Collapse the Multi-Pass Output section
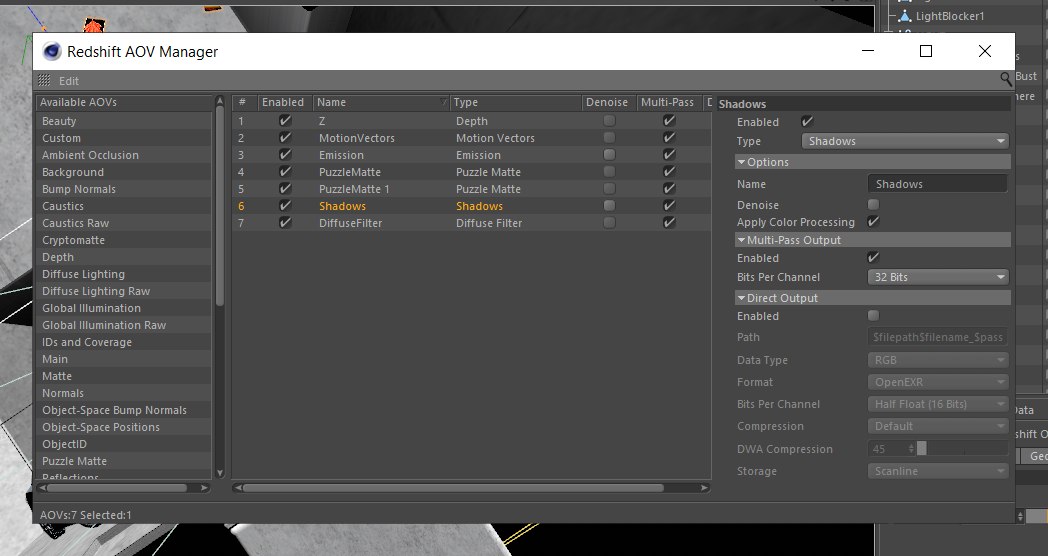Viewport: 1048px width, 556px height. [741, 240]
